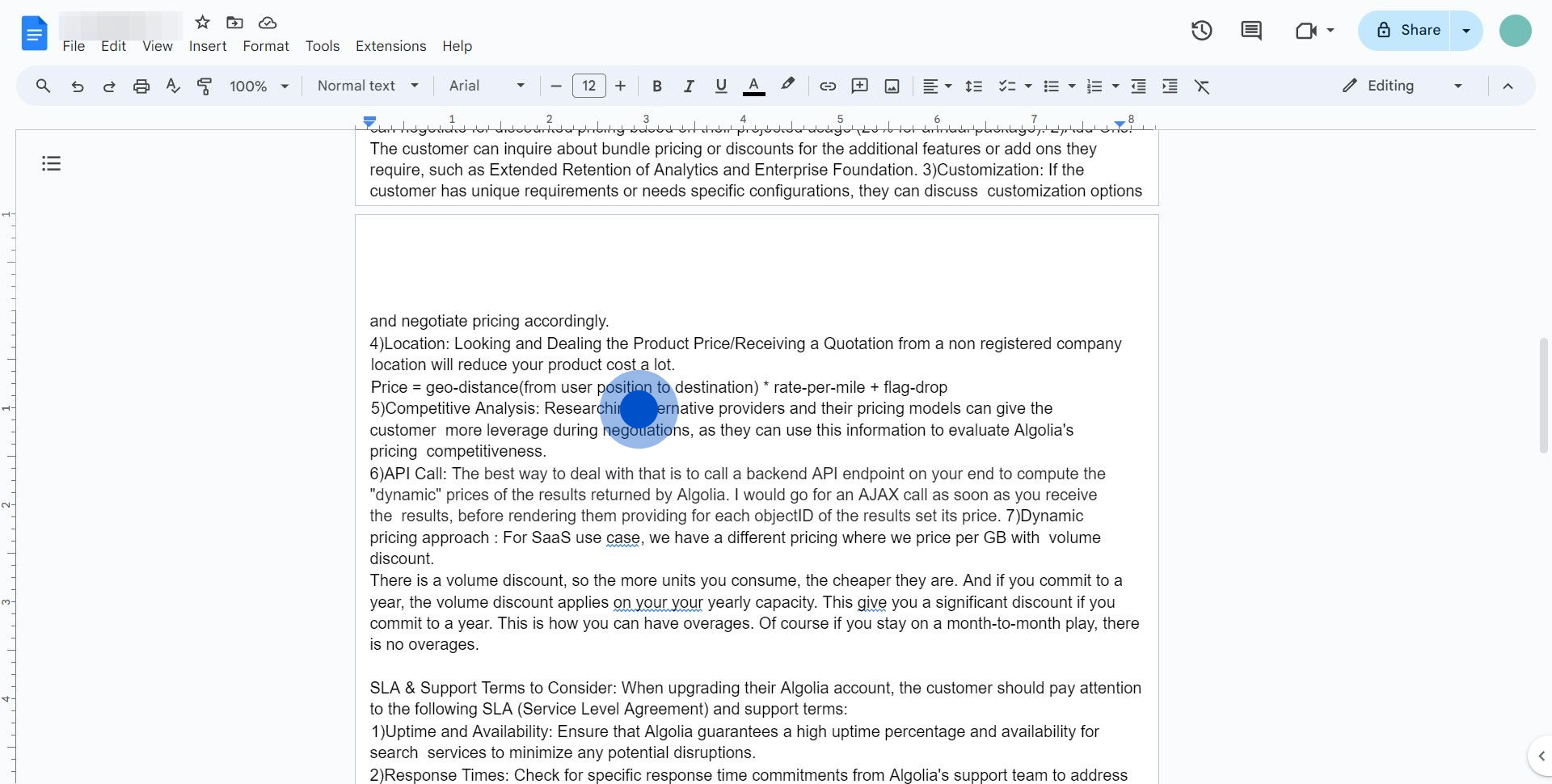This screenshot has height=784, width=1552.
Task: Check the cloud save status icon
Action: click(x=268, y=22)
